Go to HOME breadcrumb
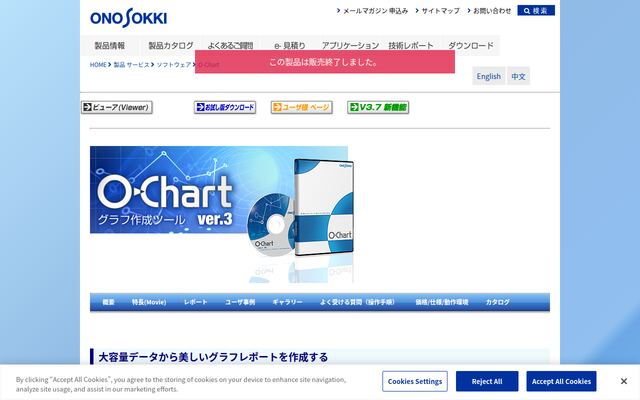The width and height of the screenshot is (640, 400). (x=98, y=65)
